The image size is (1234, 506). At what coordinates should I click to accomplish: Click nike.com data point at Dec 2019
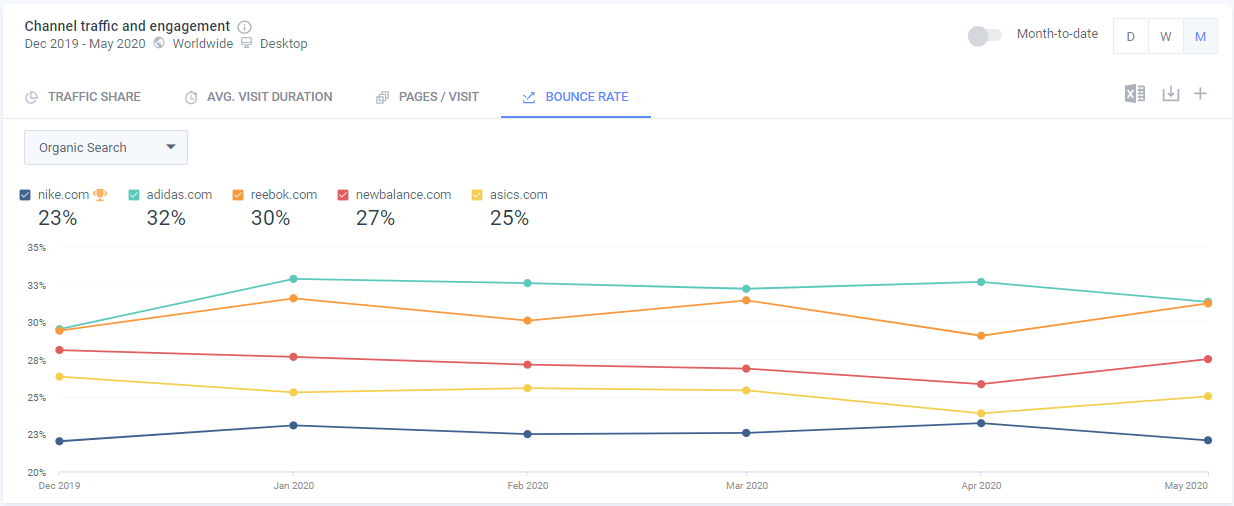tap(59, 441)
